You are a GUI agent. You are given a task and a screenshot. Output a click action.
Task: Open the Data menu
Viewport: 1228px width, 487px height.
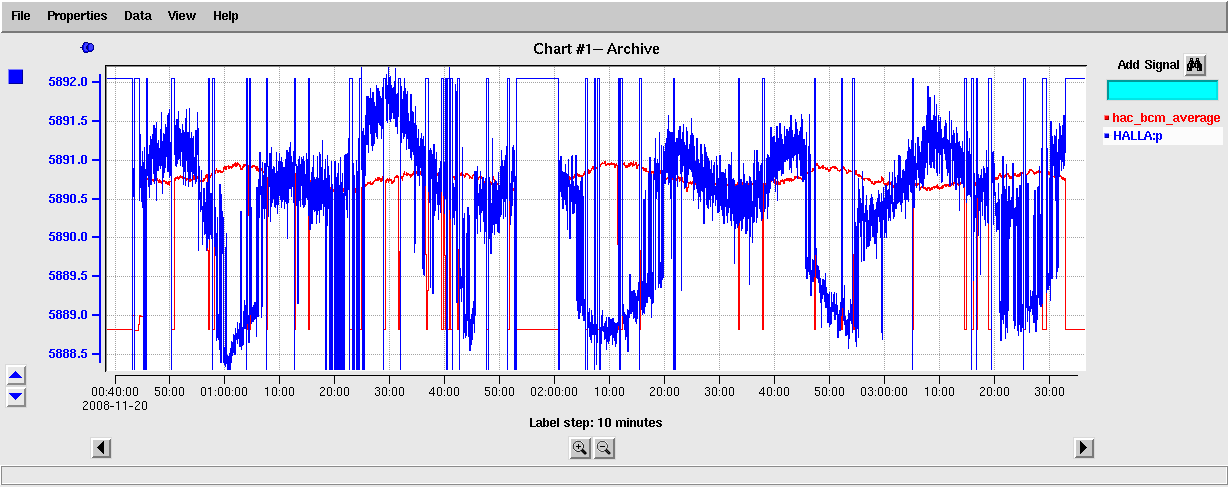point(138,16)
